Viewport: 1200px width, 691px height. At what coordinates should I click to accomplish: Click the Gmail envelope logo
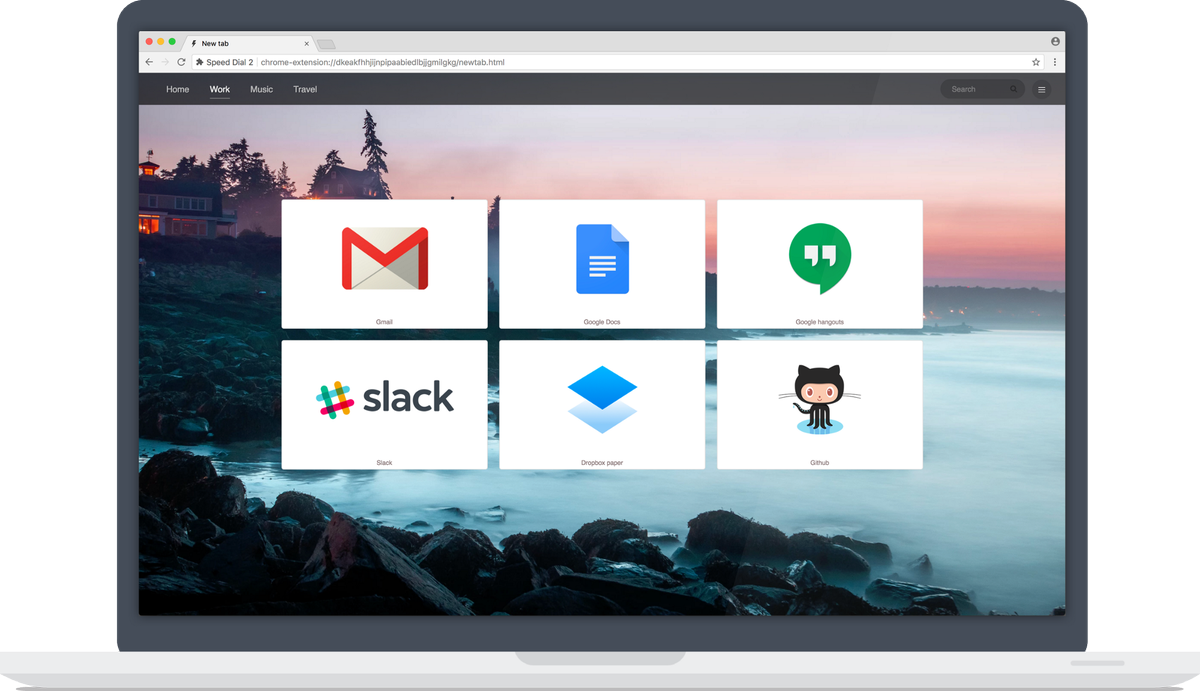pyautogui.click(x=385, y=259)
